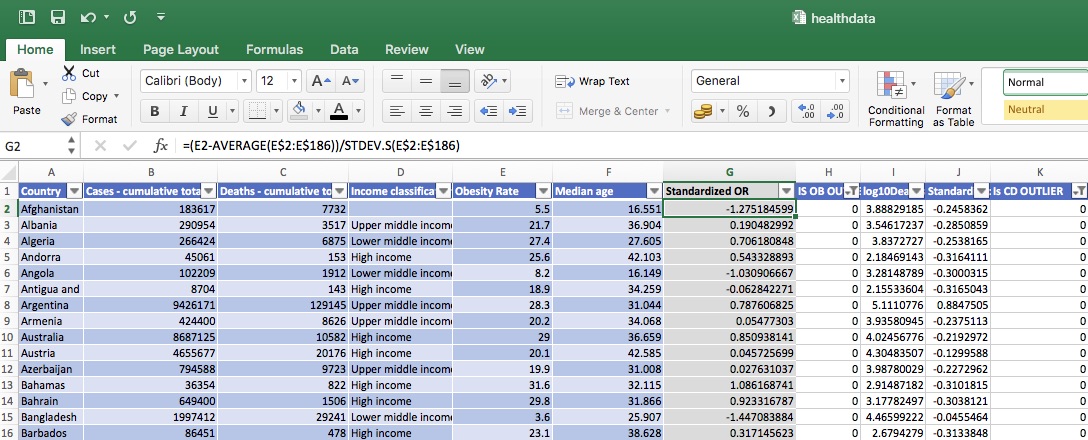The image size is (1088, 440).
Task: Click the fill color paint bucket
Action: [297, 110]
